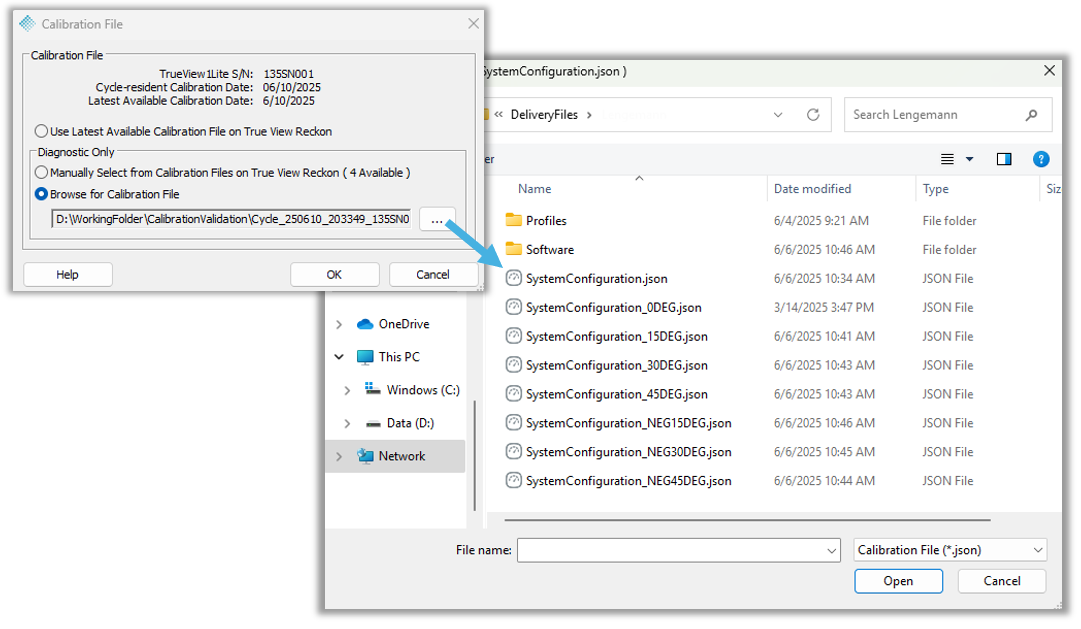Click SystemConfiguration.json file icon
This screenshot has width=1081, height=629.
[514, 278]
